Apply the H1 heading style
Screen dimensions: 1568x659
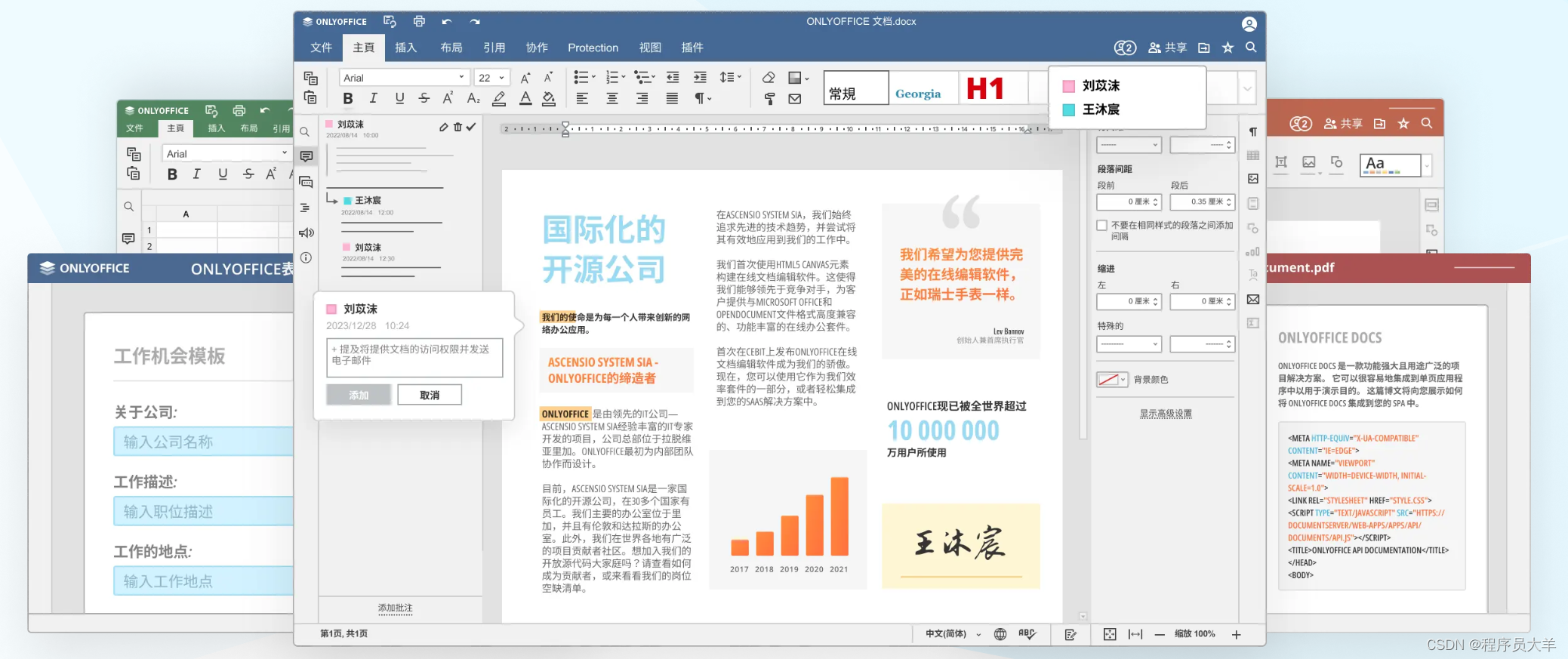click(x=985, y=88)
